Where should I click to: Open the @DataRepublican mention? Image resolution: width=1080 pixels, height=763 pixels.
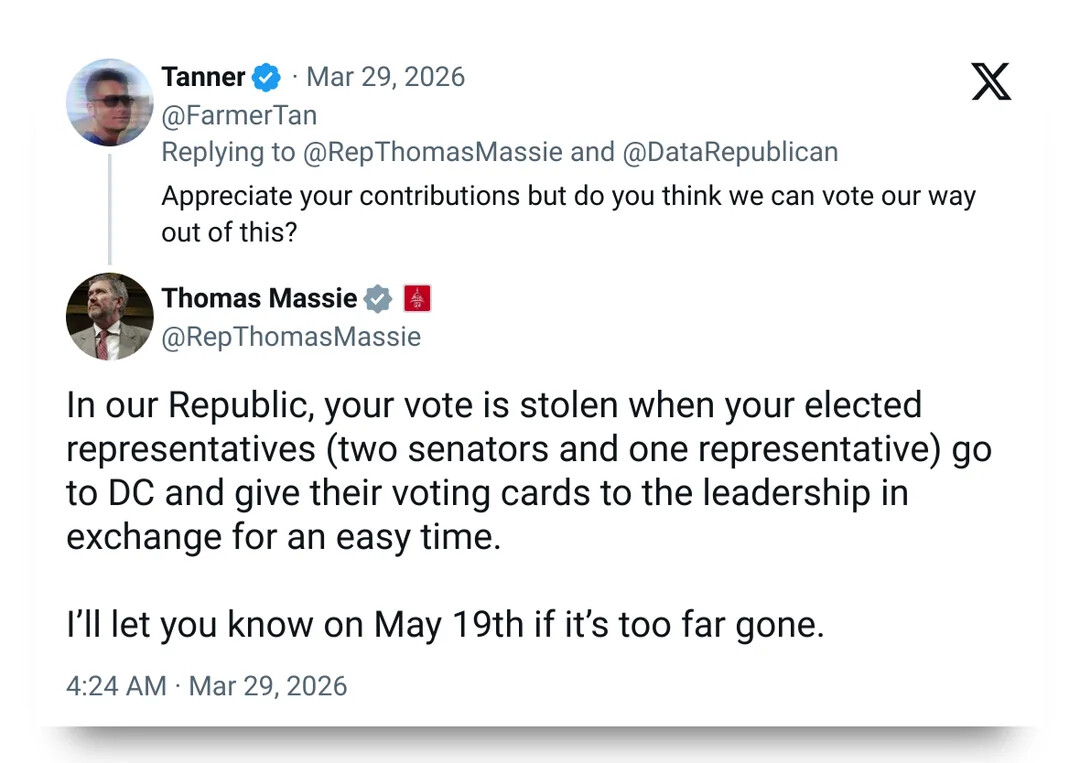[730, 152]
